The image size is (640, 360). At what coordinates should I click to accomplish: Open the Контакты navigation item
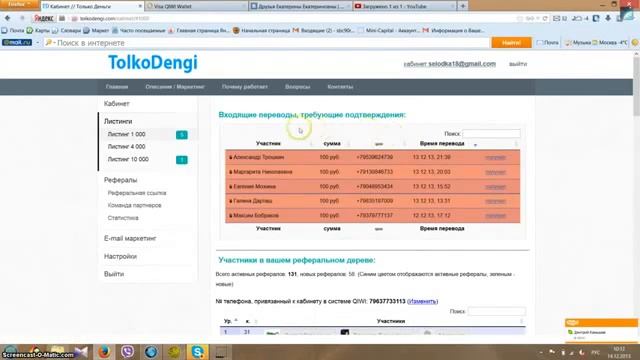[x=340, y=87]
